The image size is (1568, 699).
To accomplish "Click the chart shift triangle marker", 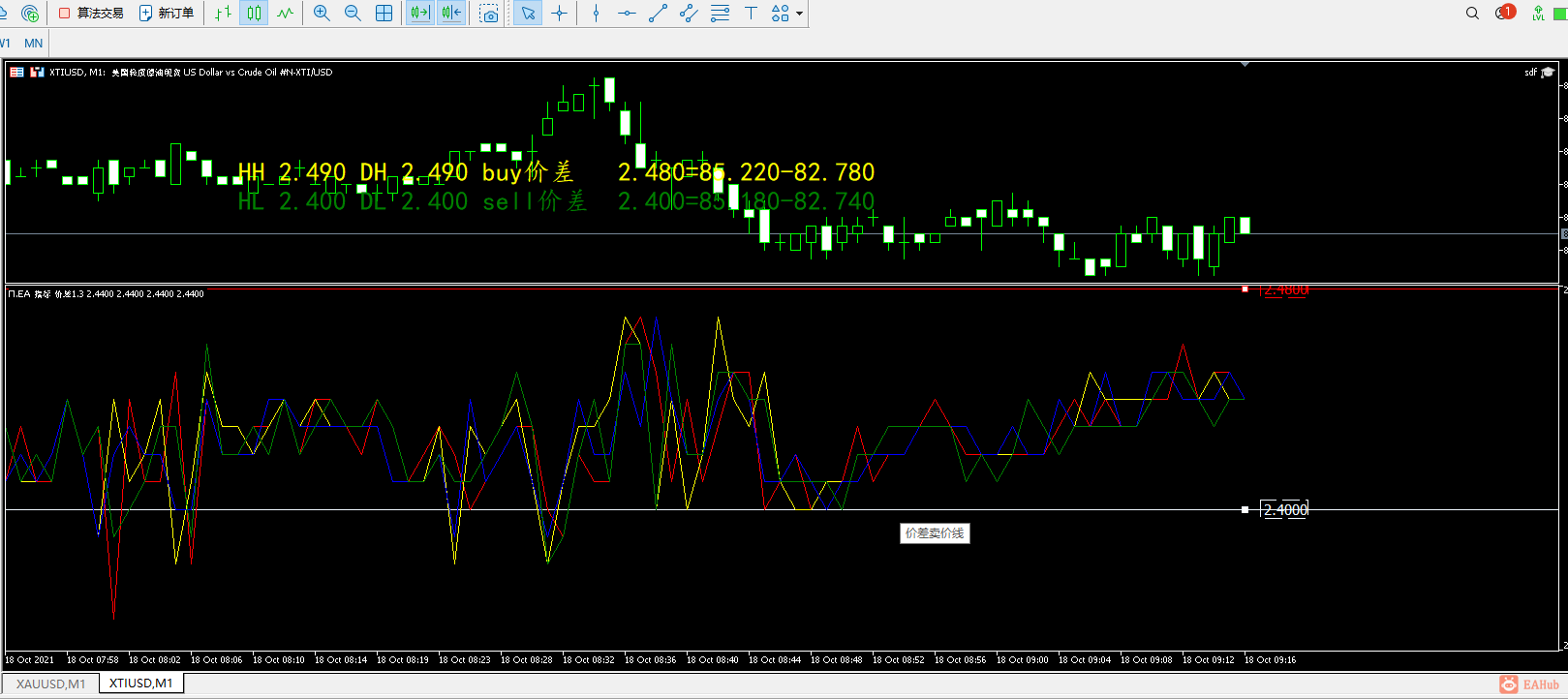I will coord(1245,64).
